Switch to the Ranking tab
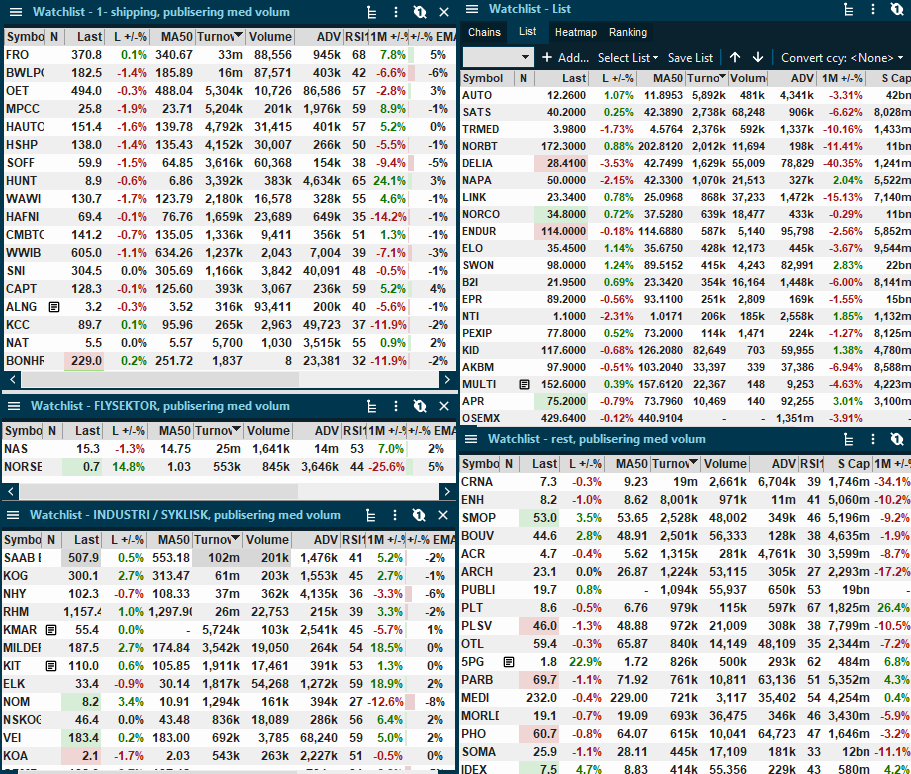This screenshot has height=774, width=911. point(628,33)
